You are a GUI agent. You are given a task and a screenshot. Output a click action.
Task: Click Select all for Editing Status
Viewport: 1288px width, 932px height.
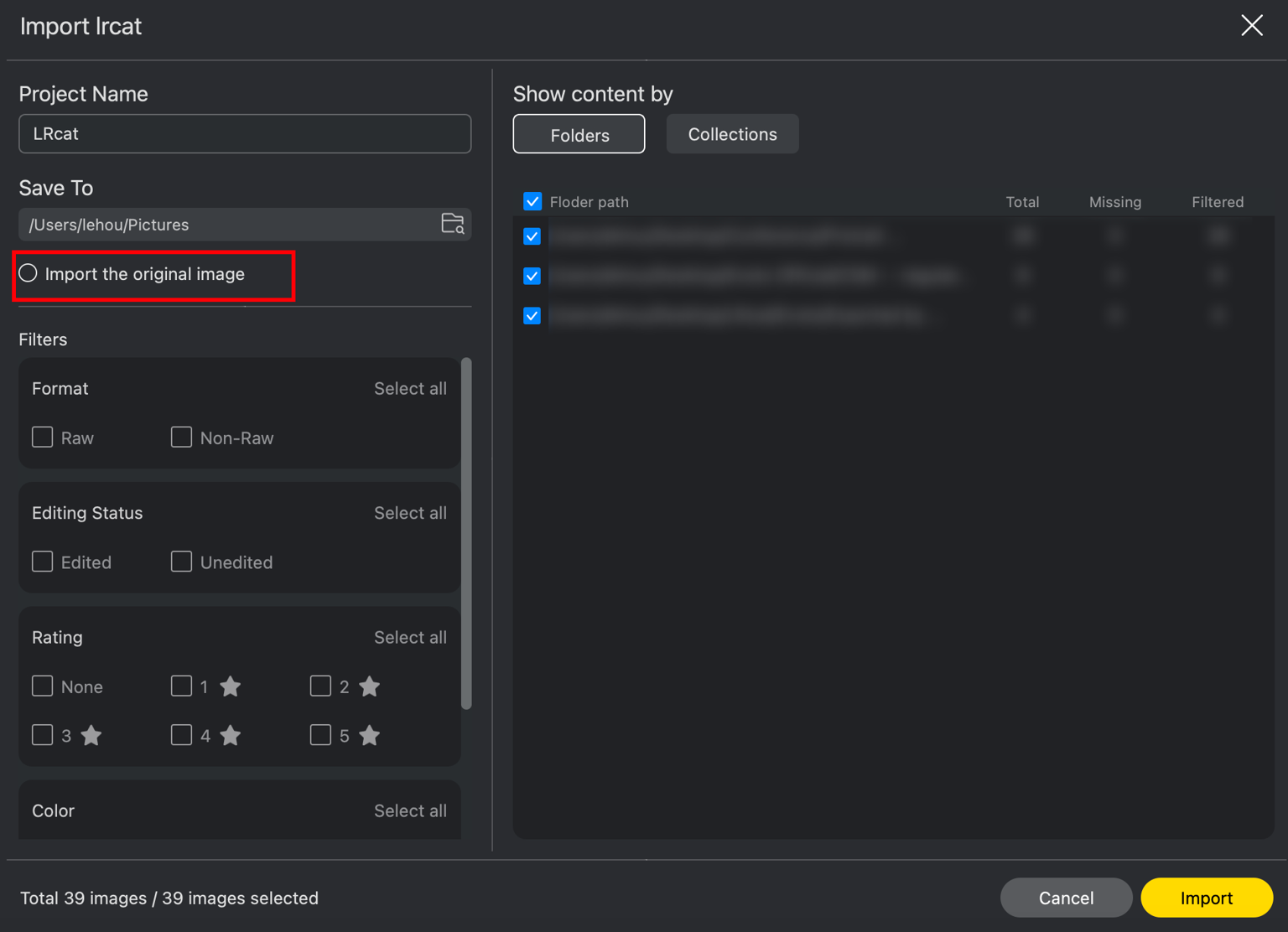tap(410, 513)
